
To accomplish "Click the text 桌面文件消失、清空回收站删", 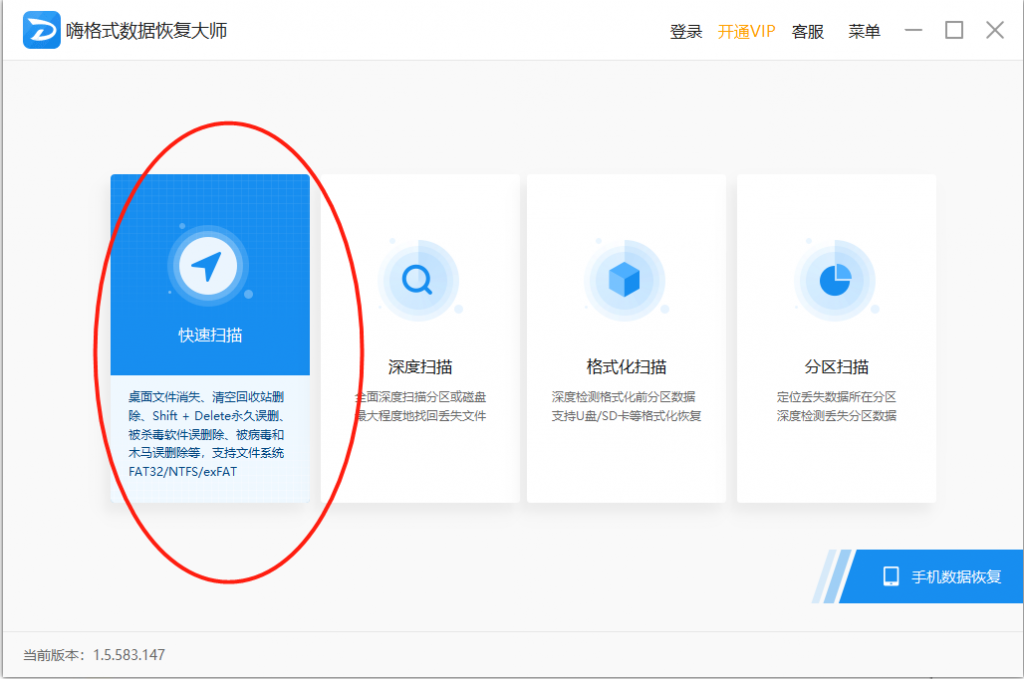I will pos(206,397).
